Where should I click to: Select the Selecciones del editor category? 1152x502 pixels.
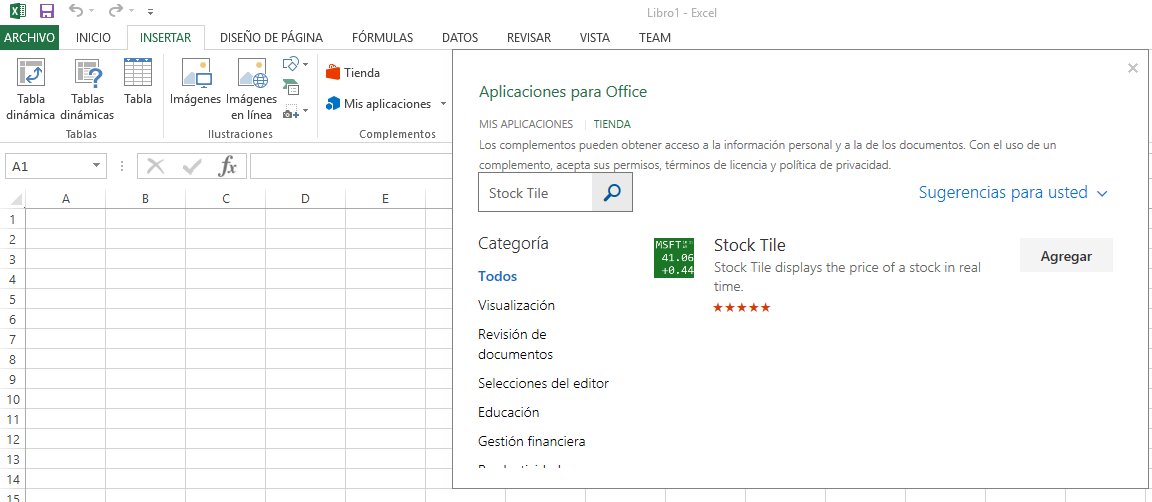click(543, 383)
